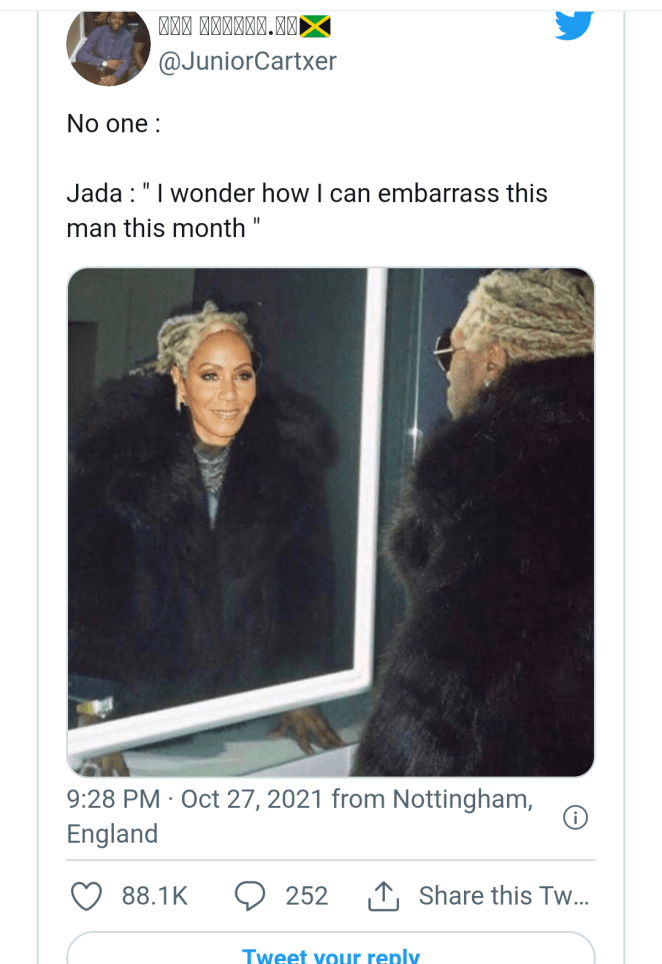The image size is (662, 964).
Task: Click the share arrow icon
Action: tap(384, 896)
